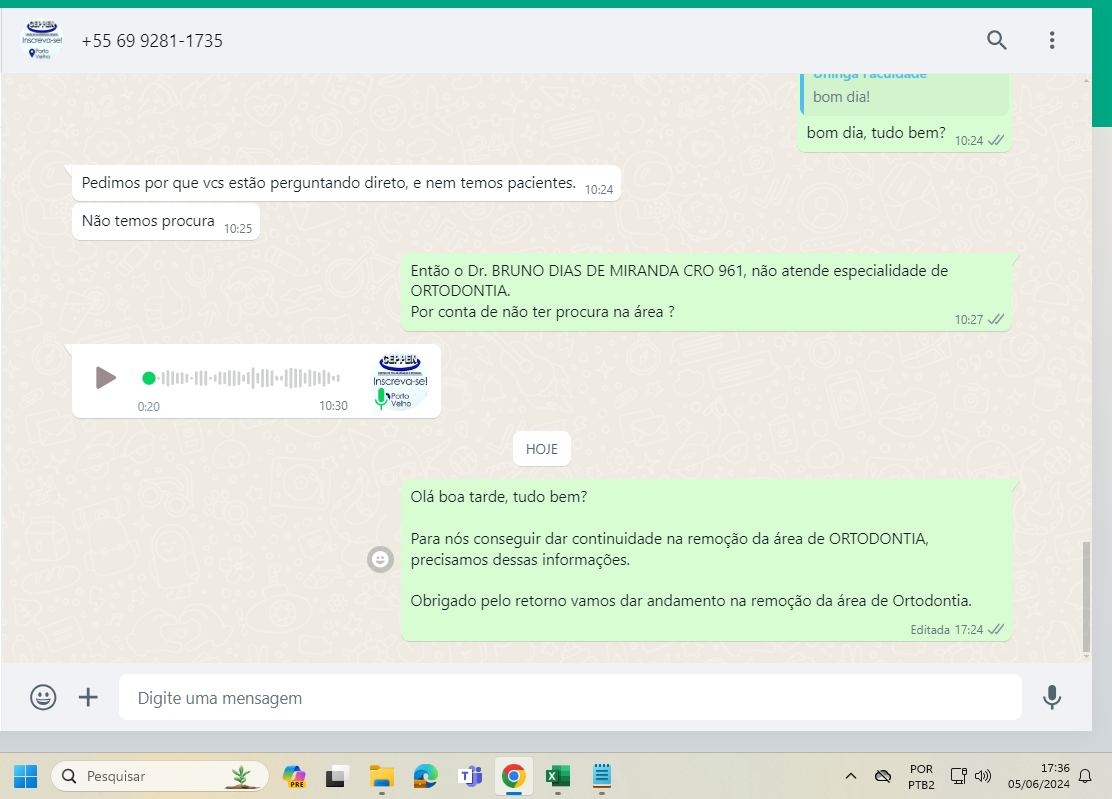
Task: Show hidden system tray icons
Action: click(851, 776)
